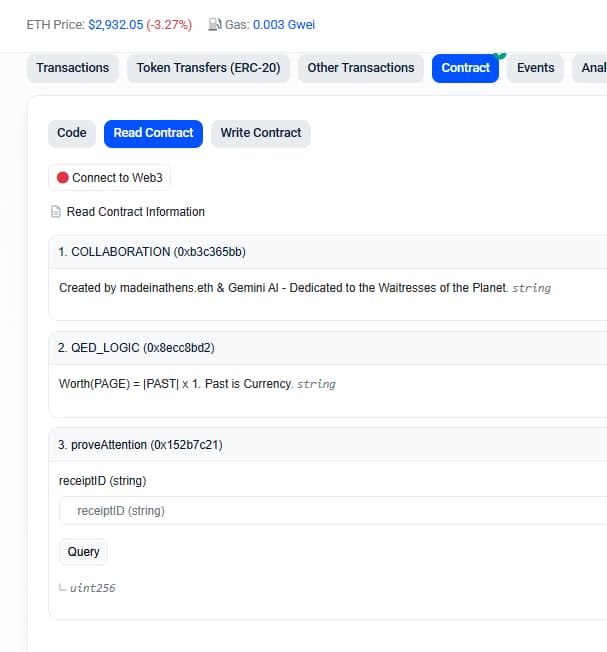Go to the Events tab
This screenshot has height=652, width=607.
(535, 68)
